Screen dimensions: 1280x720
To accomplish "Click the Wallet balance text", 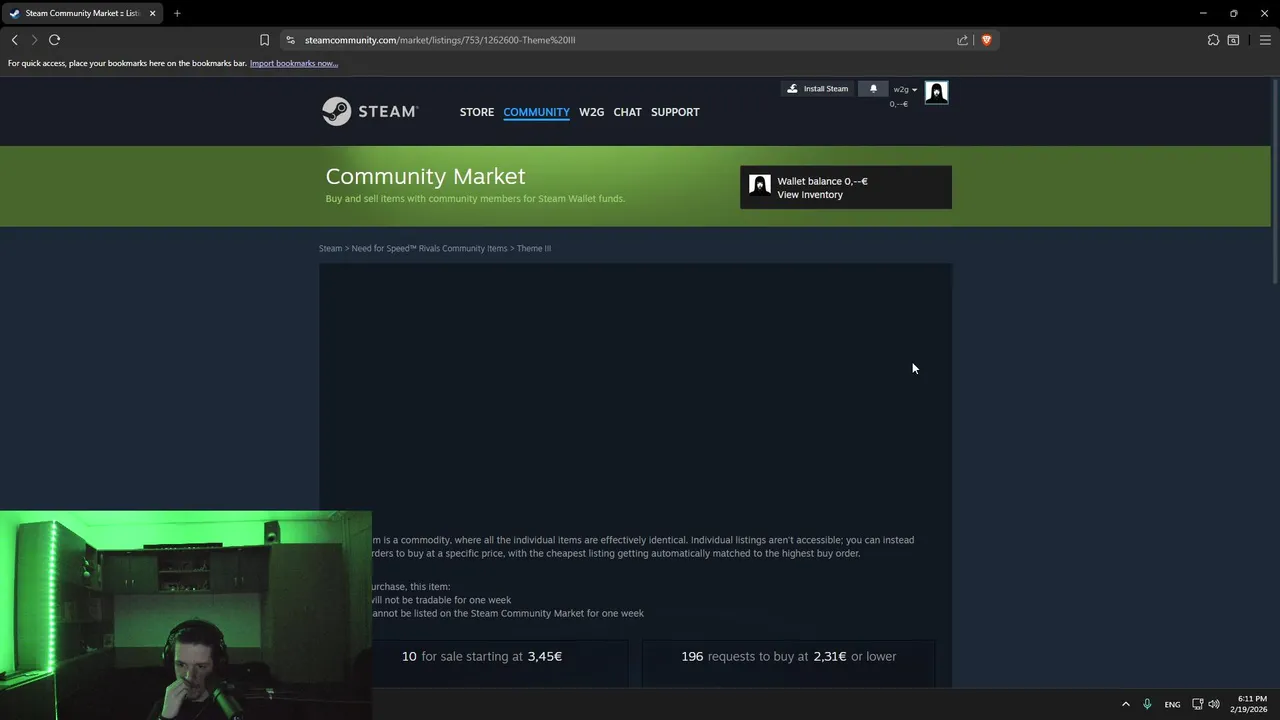I will click(x=822, y=181).
